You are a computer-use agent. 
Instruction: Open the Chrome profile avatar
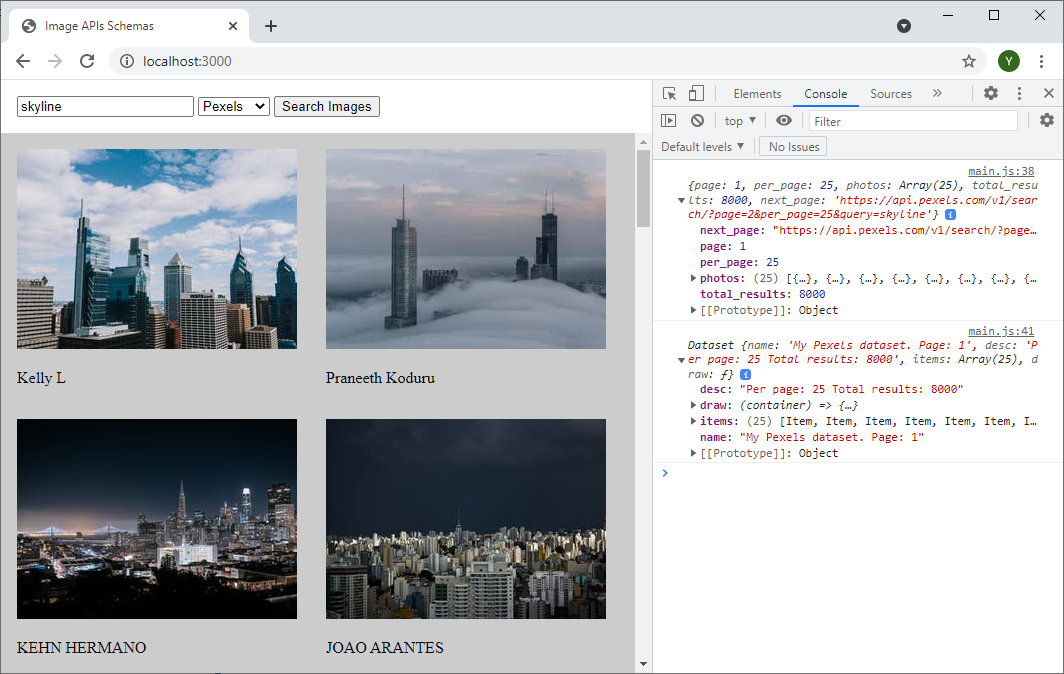point(1009,61)
